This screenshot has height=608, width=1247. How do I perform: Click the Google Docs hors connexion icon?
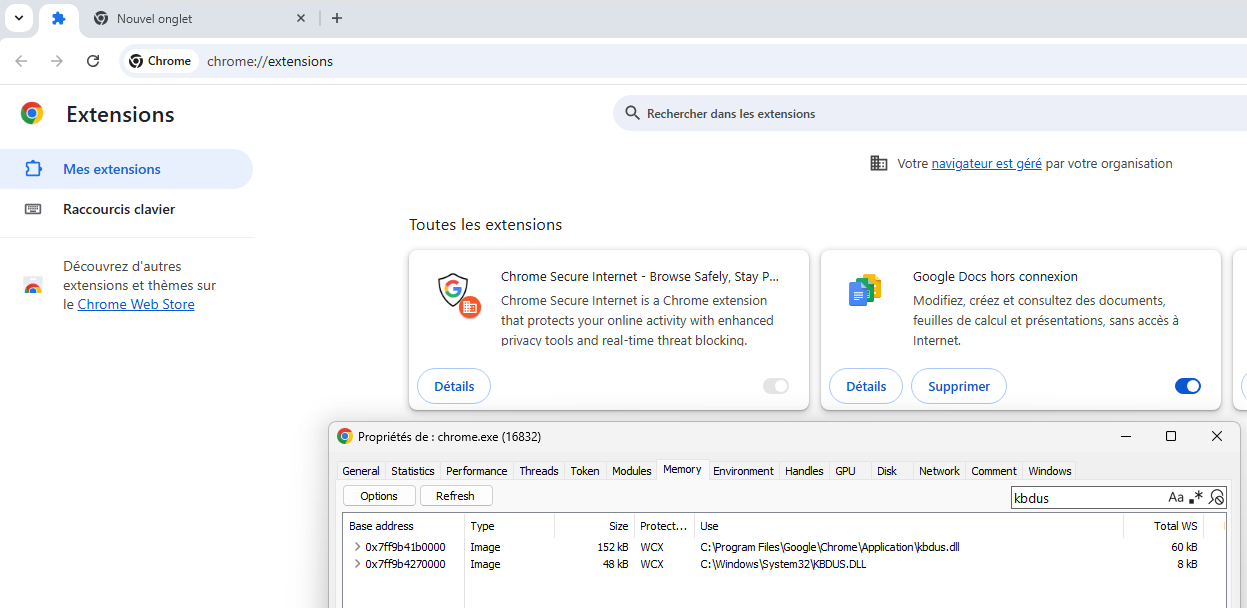tap(865, 290)
